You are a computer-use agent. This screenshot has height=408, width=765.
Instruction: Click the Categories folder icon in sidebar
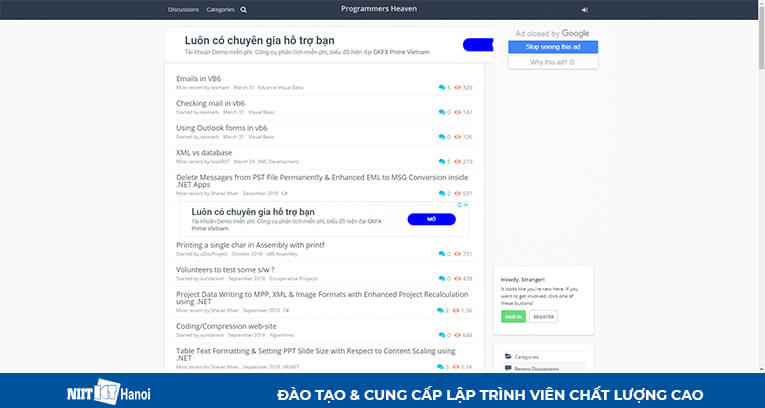tap(508, 357)
